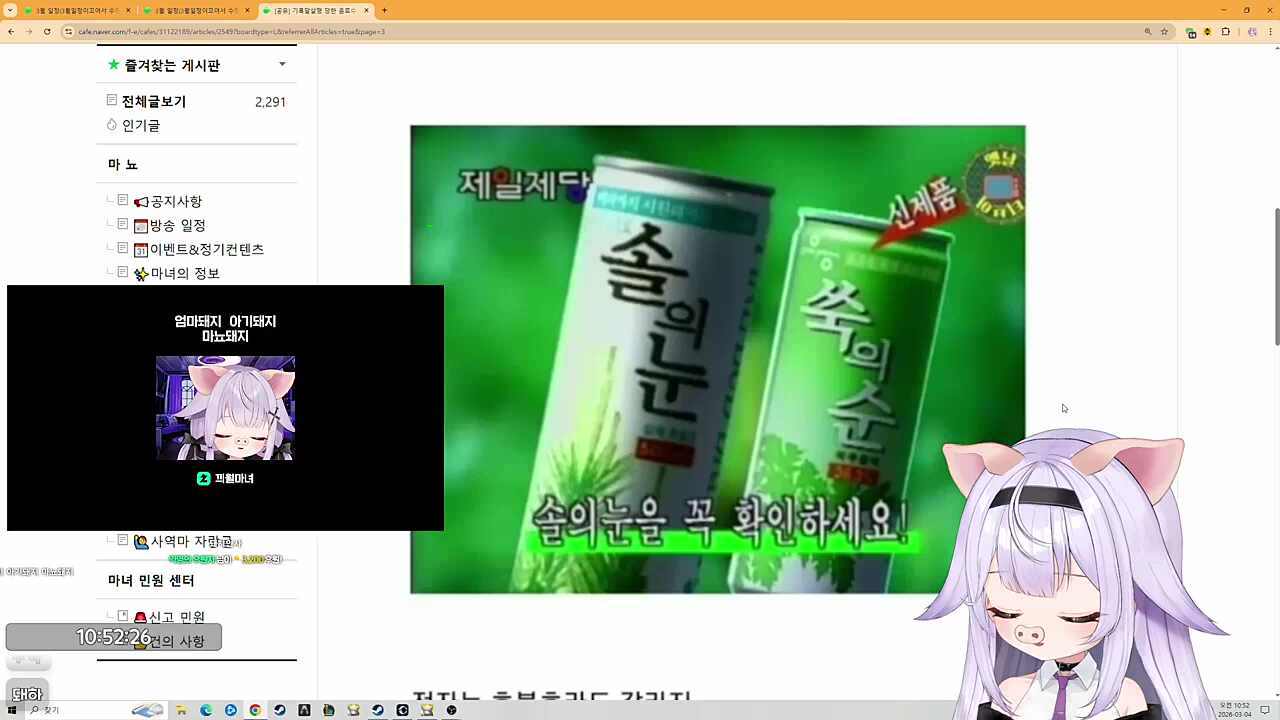Open the Chrome three-dot menu
Viewport: 1280px width, 720px height.
coord(1268,32)
